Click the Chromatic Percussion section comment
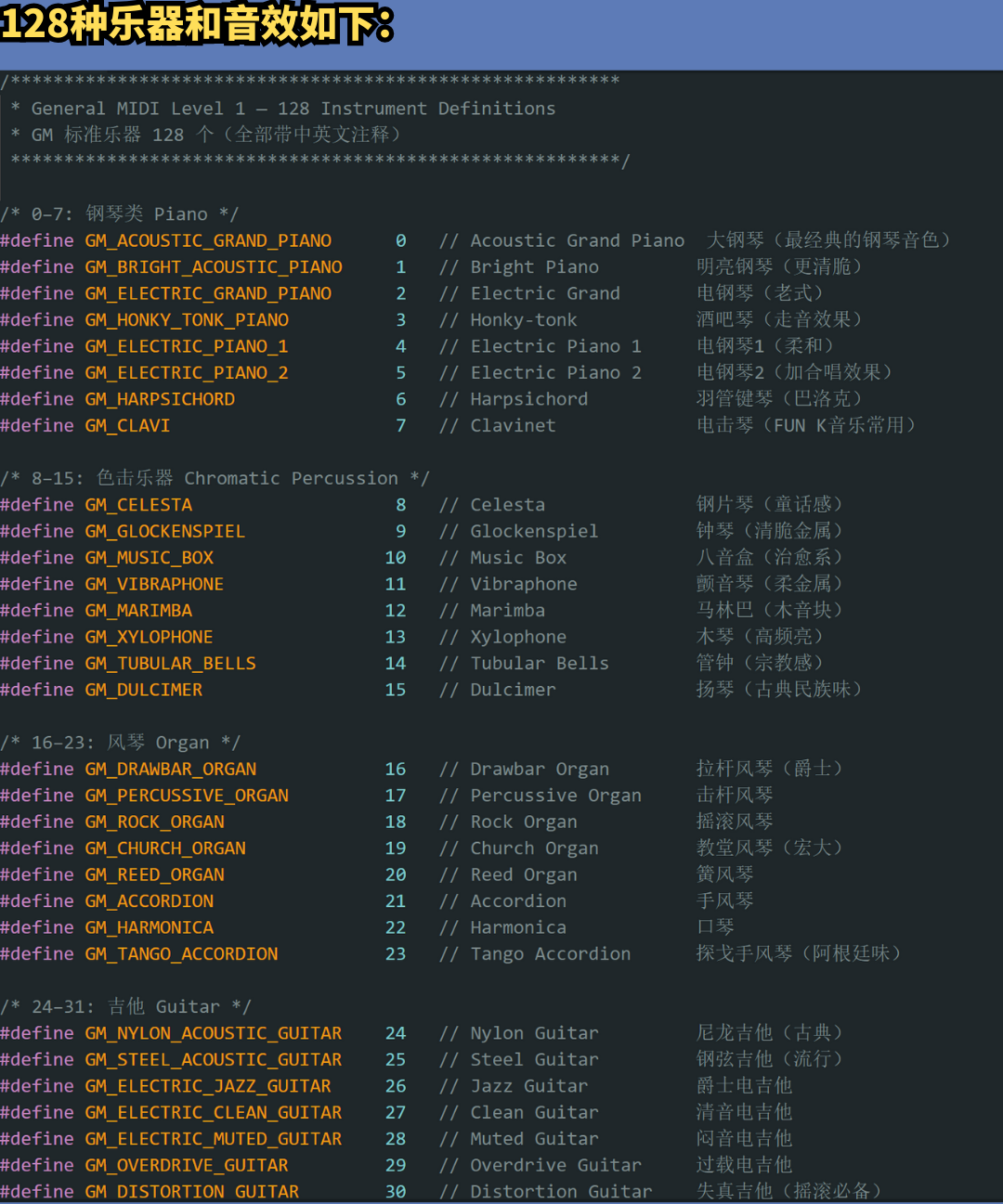This screenshot has width=1003, height=1204. tap(215, 479)
